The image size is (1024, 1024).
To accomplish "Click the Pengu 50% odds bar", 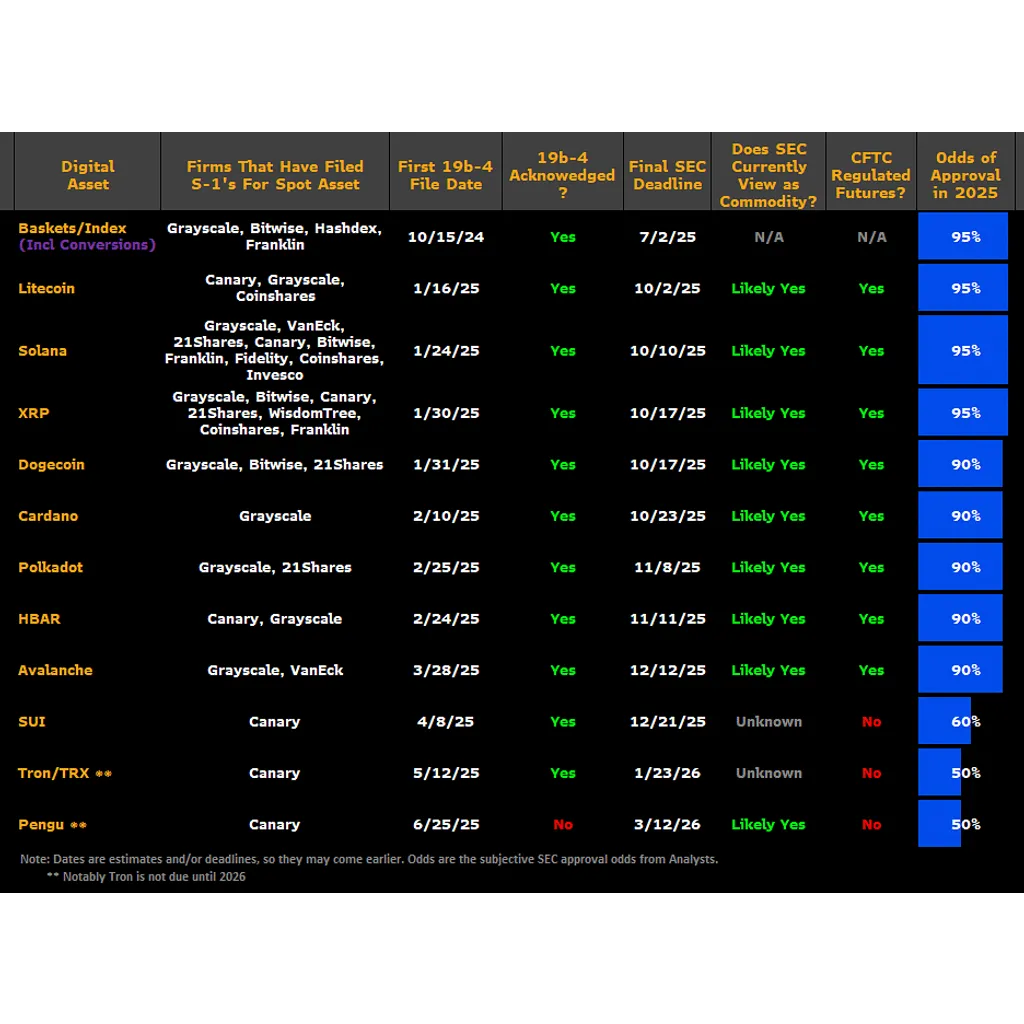I will coord(939,824).
